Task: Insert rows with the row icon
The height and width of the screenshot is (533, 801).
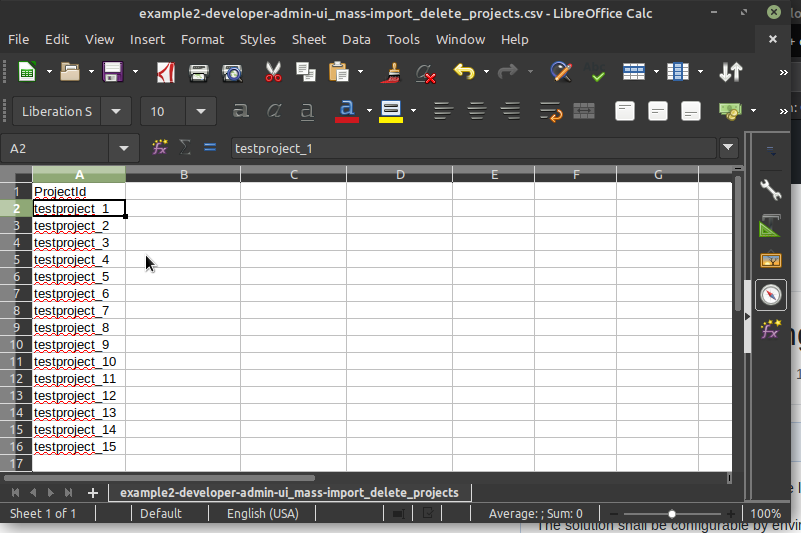Action: pos(633,72)
